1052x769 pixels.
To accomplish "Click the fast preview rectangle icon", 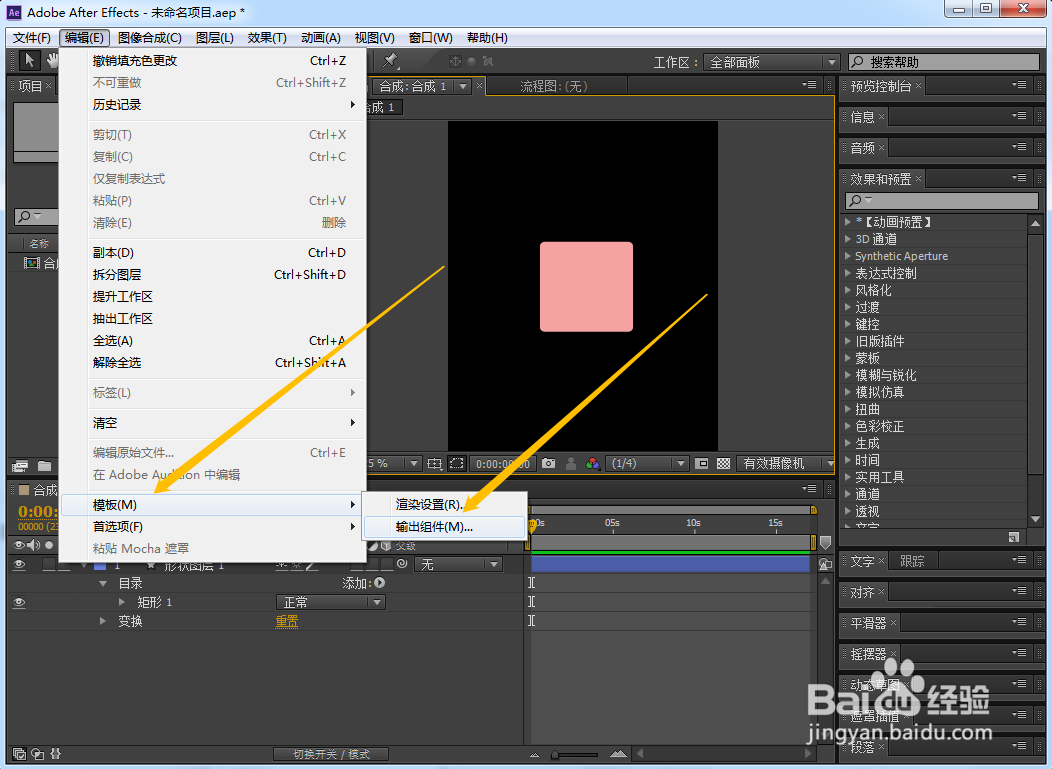I will [702, 464].
